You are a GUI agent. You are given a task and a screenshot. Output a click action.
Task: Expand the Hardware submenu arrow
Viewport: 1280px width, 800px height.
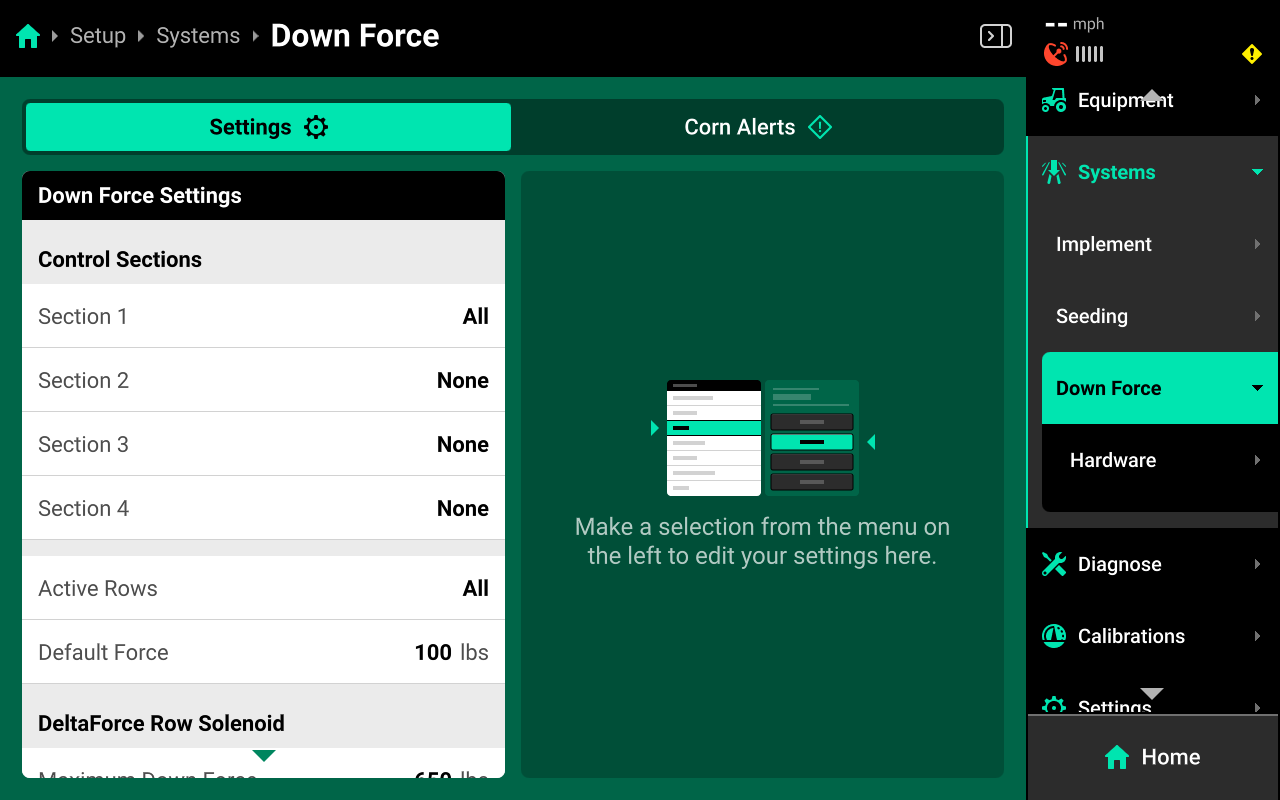coord(1257,460)
